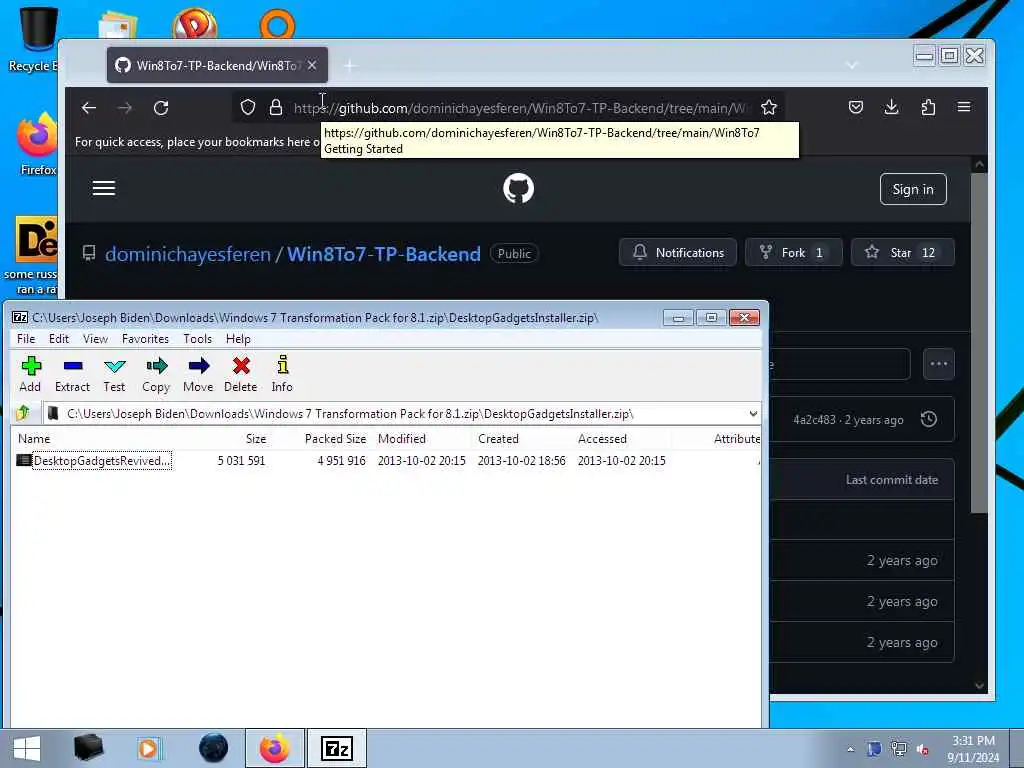Image resolution: width=1024 pixels, height=768 pixels.
Task: Open Firefox extensions puzzle icon
Action: pos(928,107)
